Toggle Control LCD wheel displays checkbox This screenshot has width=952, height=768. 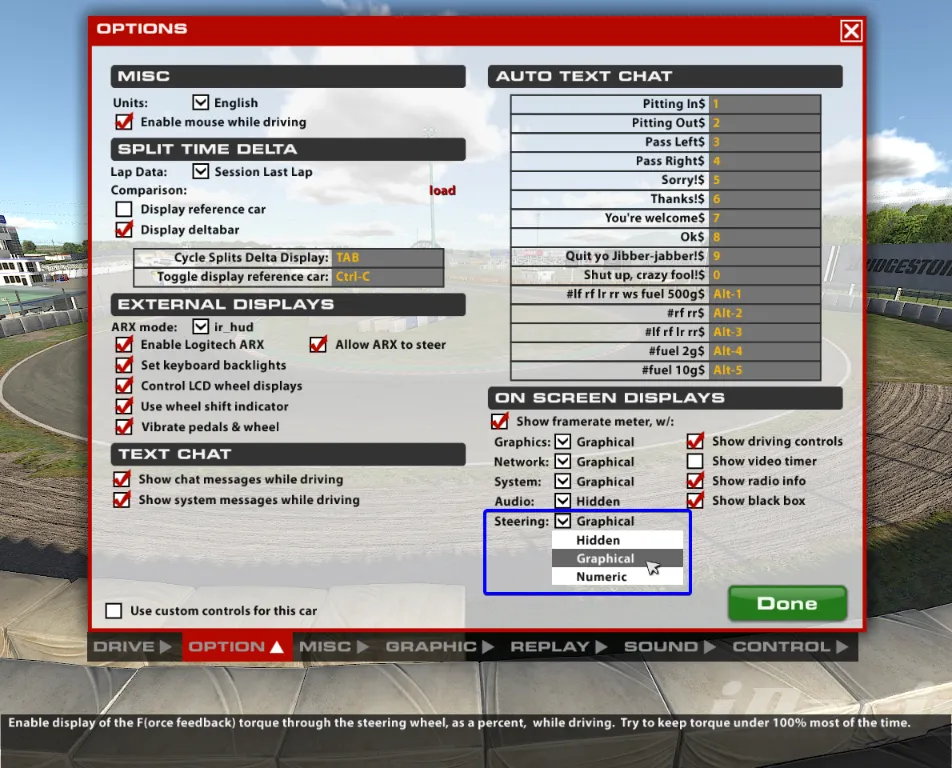pos(124,386)
